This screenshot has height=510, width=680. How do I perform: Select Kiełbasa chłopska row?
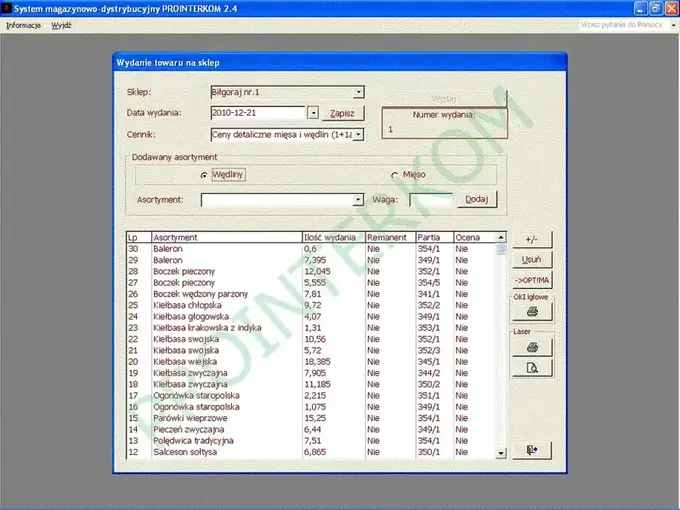click(311, 305)
